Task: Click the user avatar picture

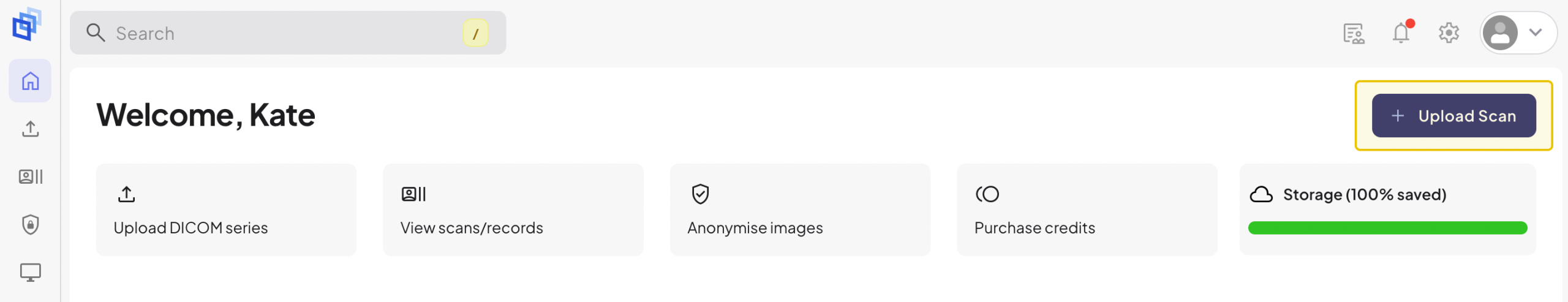Action: [1500, 32]
